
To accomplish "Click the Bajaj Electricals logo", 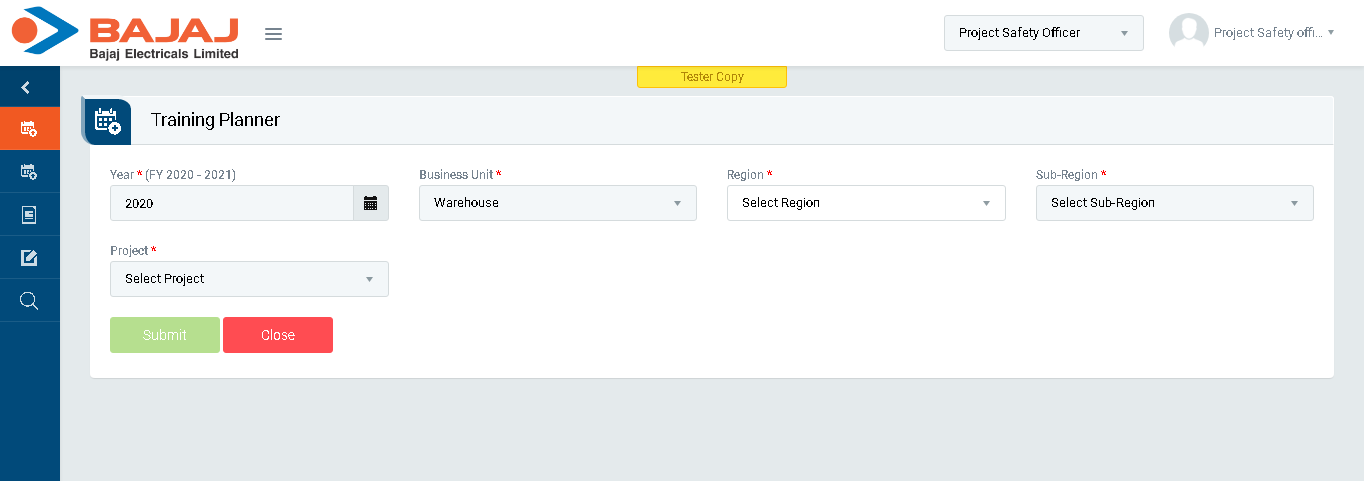I will 125,33.
